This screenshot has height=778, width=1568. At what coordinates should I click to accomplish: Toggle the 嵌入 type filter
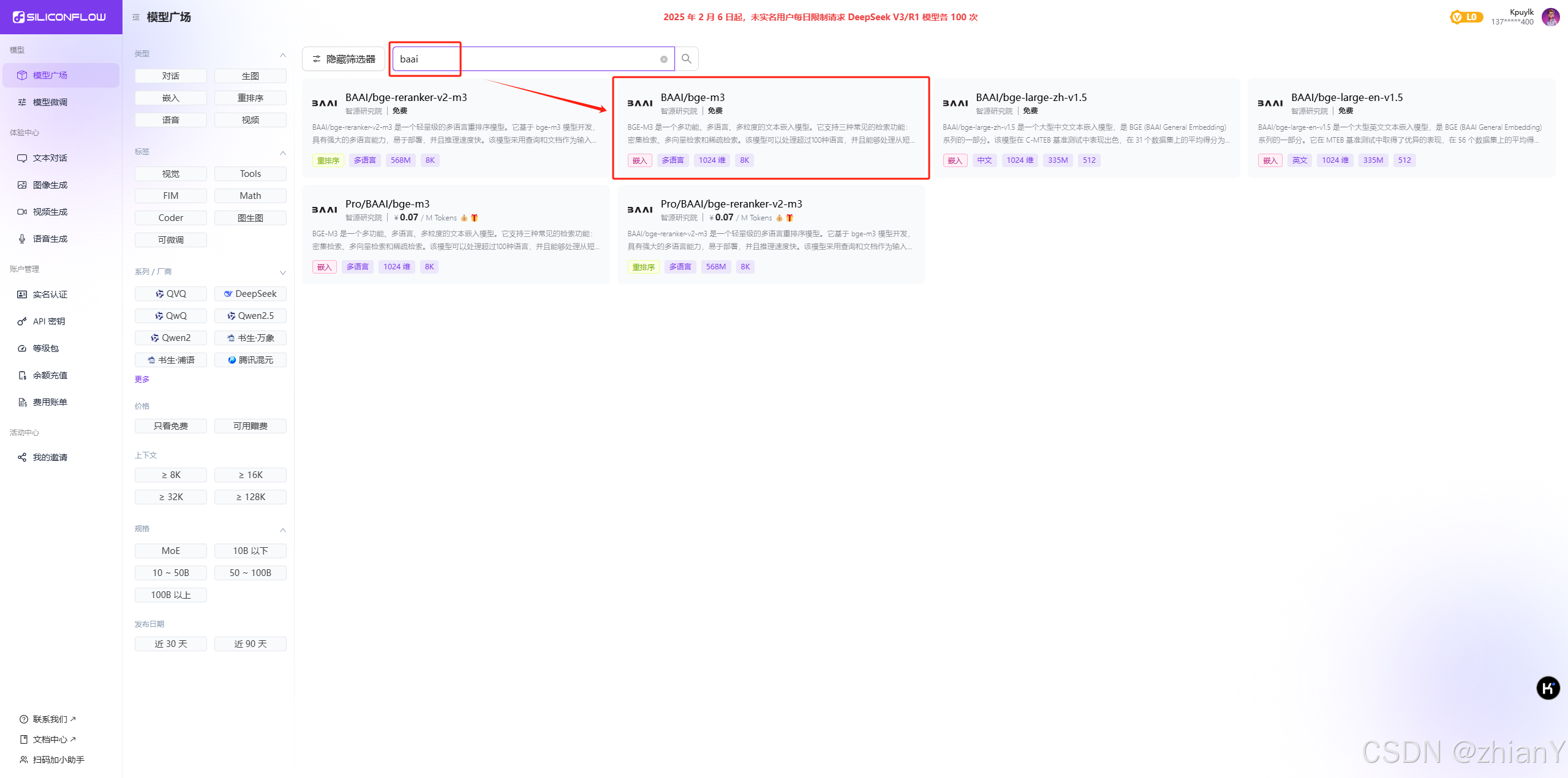(171, 98)
